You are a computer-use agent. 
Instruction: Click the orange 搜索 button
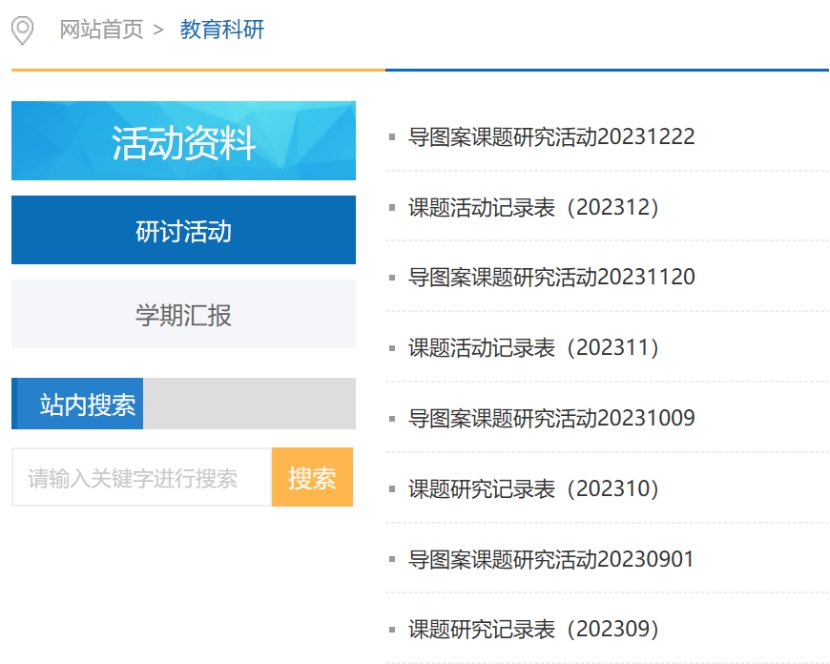pyautogui.click(x=312, y=477)
